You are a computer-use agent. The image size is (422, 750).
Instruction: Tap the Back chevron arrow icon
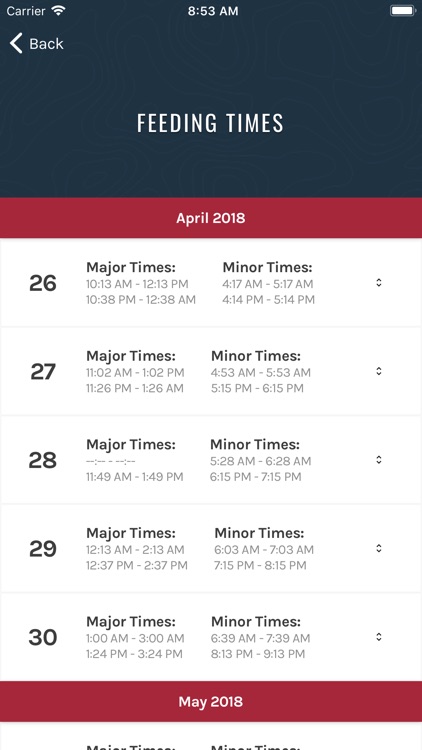click(16, 44)
